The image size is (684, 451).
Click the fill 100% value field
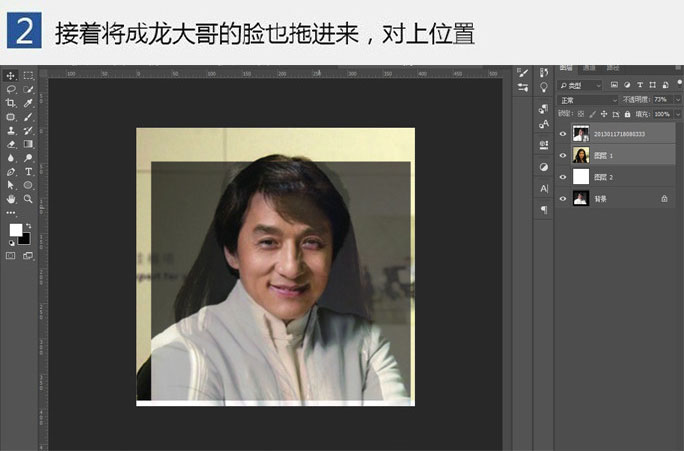point(663,114)
